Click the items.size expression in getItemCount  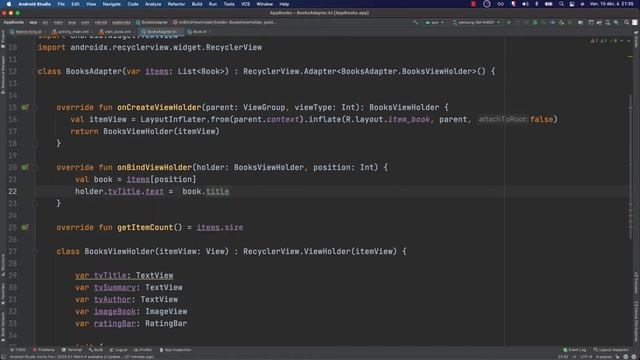[x=220, y=227]
